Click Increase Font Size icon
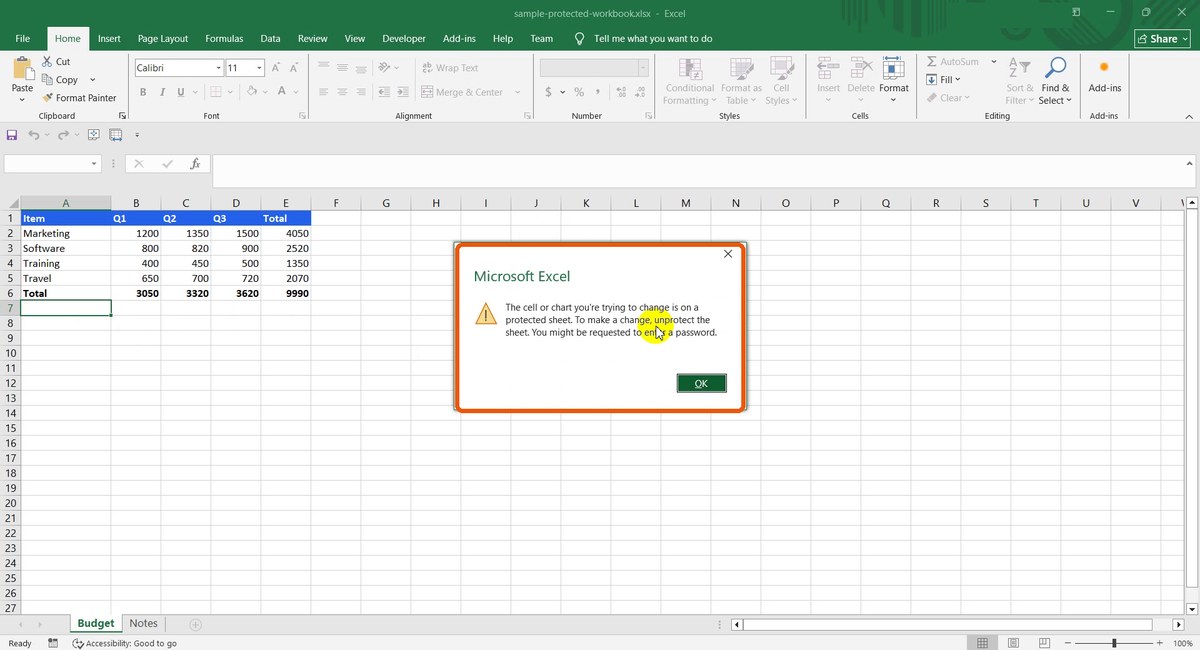This screenshot has width=1200, height=650. point(277,68)
